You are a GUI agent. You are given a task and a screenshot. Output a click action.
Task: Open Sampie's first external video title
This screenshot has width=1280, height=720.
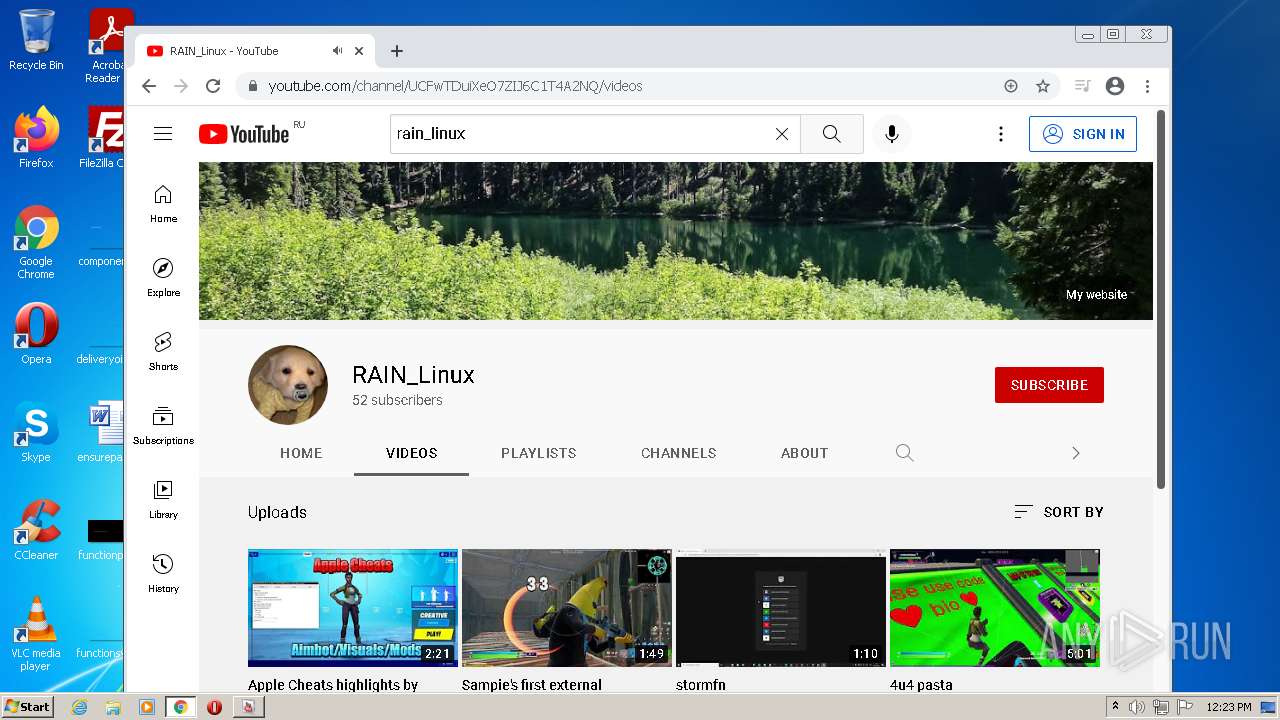[532, 685]
